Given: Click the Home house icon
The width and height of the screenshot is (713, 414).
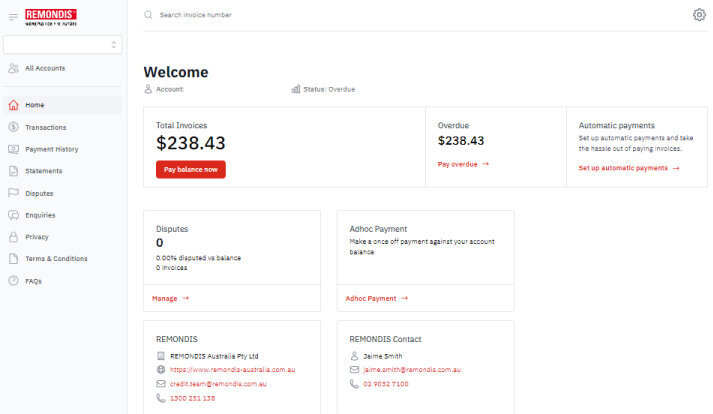Looking at the screenshot, I should [x=14, y=105].
